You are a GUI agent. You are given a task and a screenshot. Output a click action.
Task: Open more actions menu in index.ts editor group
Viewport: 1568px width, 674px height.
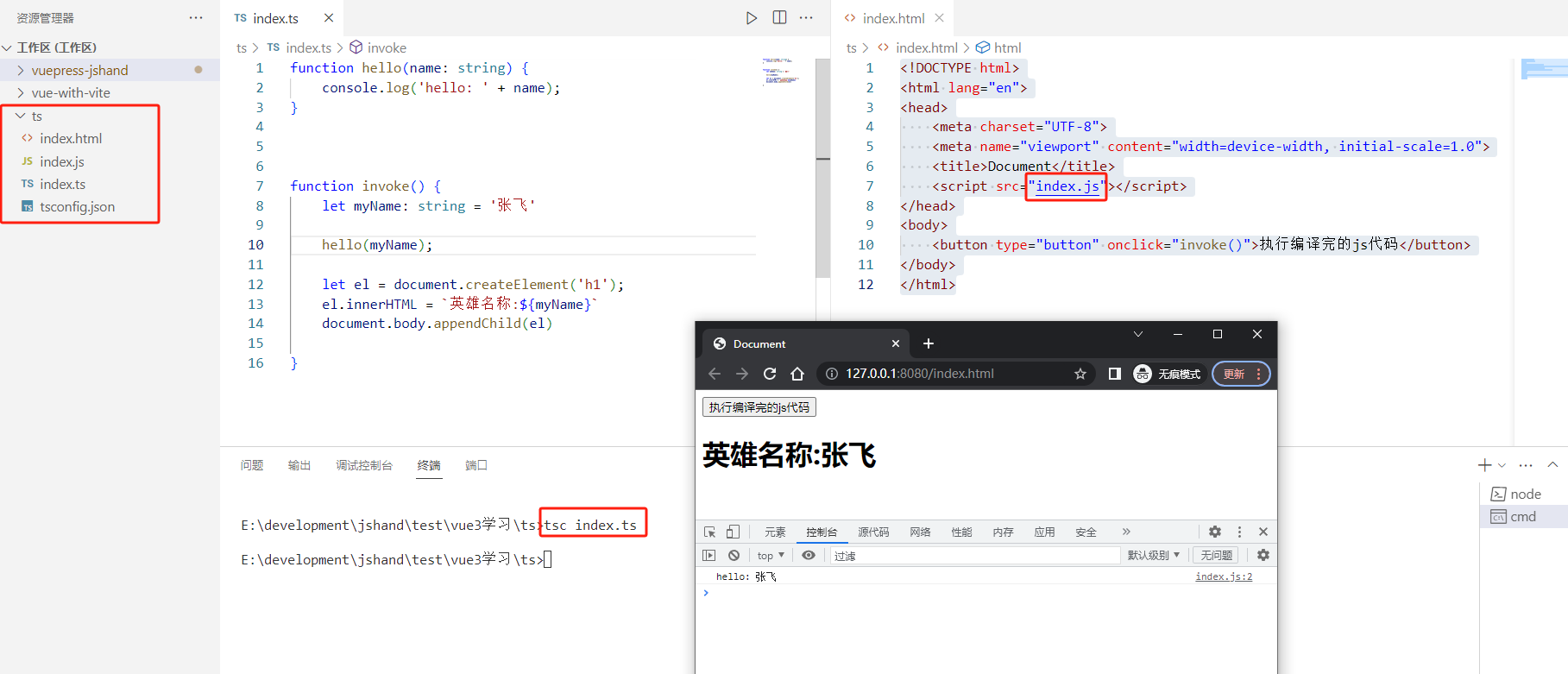pos(806,18)
